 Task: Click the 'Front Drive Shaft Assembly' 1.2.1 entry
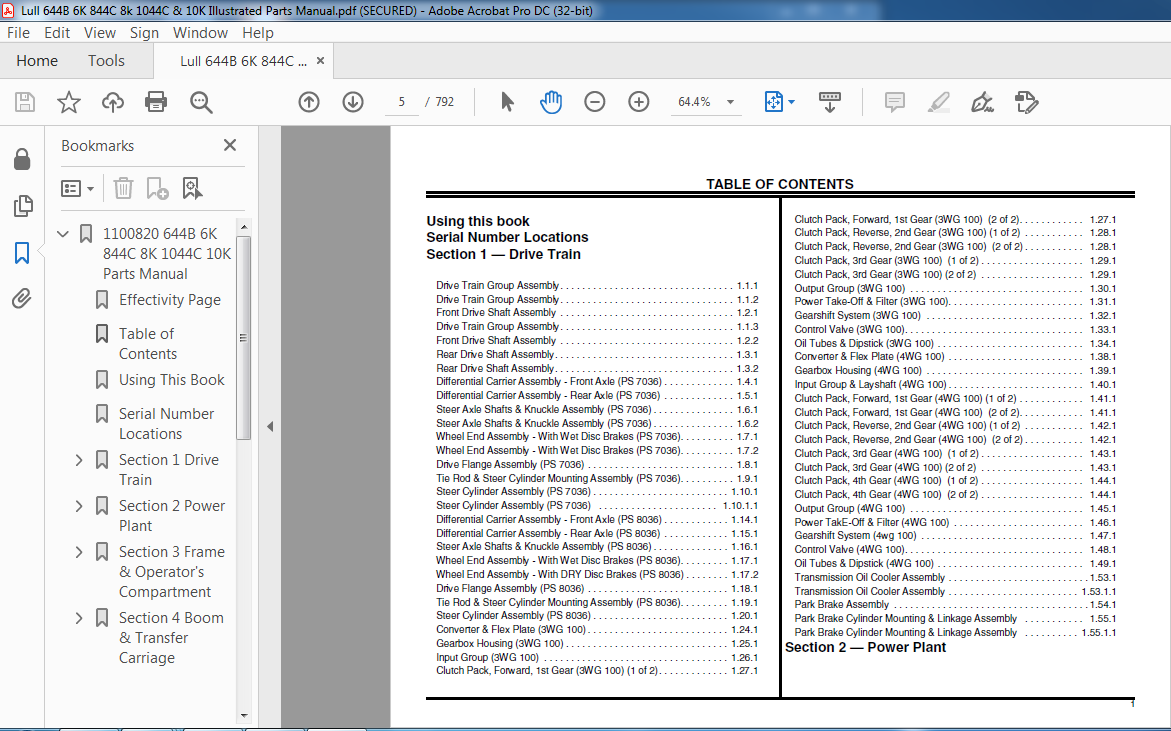(597, 313)
